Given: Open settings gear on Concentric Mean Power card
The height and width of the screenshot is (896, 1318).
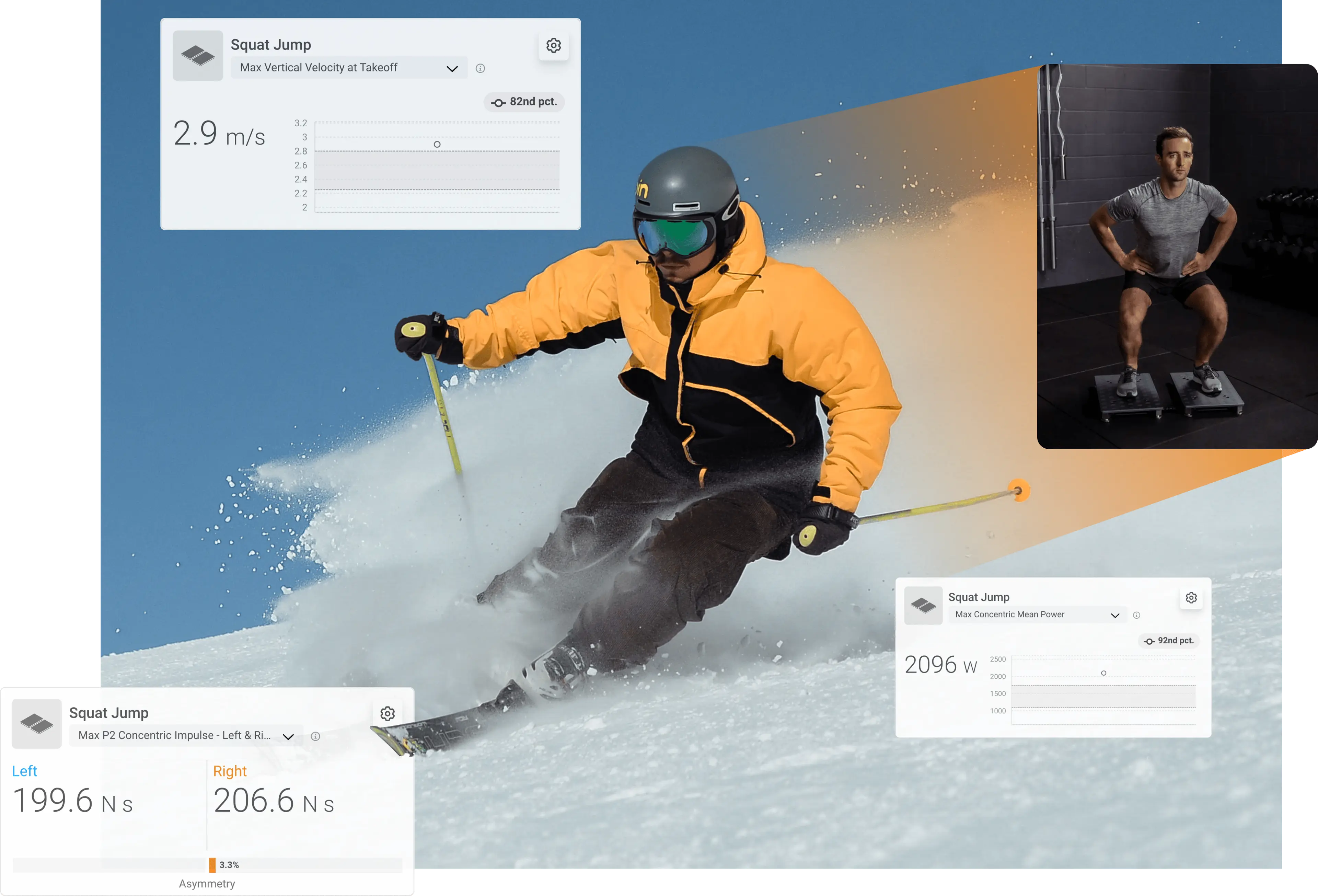Looking at the screenshot, I should click(x=1191, y=598).
